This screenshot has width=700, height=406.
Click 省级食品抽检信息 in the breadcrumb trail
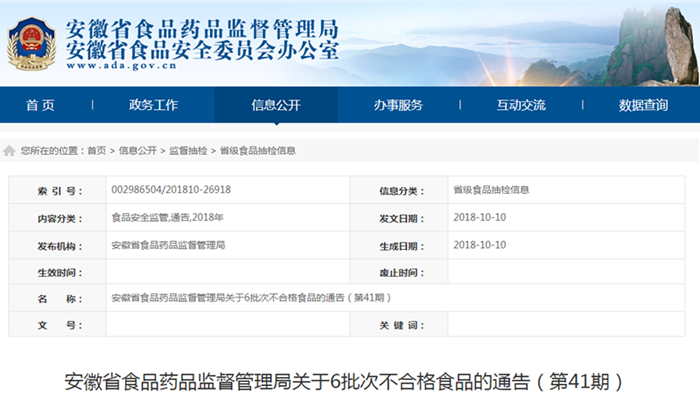pos(257,151)
